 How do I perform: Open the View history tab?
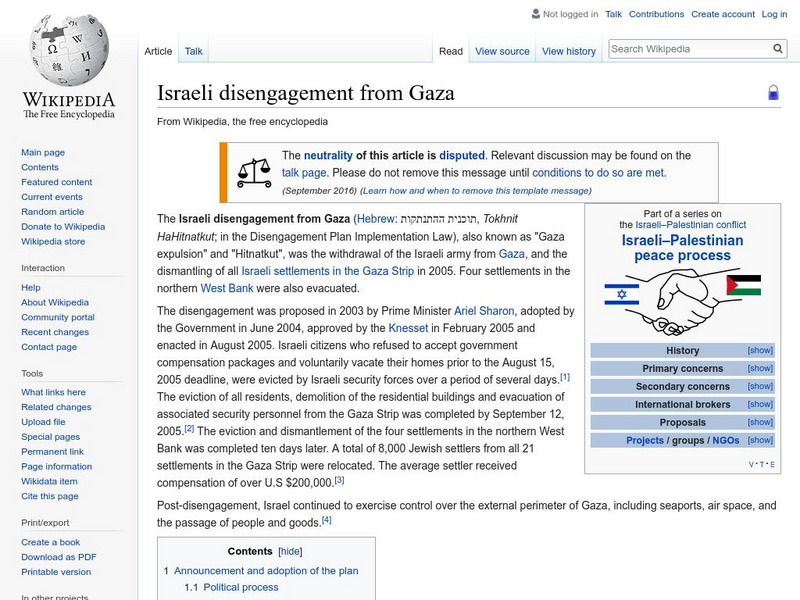click(569, 50)
